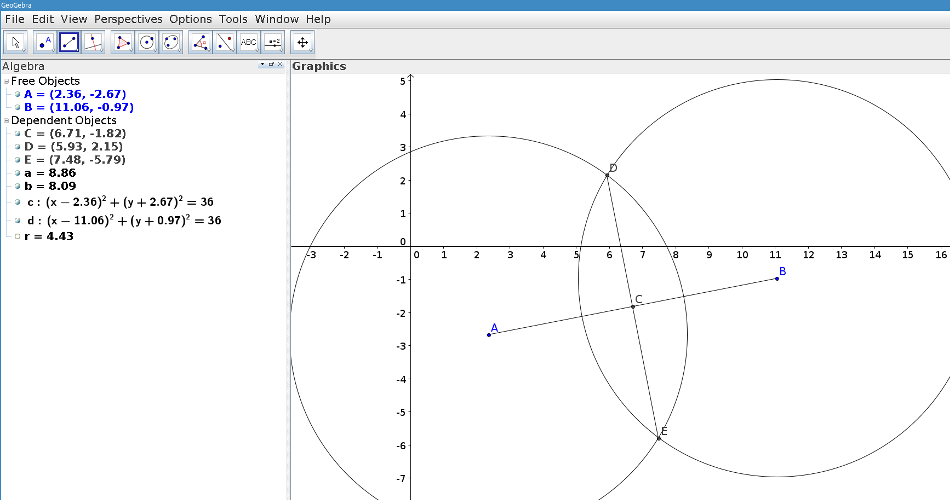Open the Window menu

point(277,19)
